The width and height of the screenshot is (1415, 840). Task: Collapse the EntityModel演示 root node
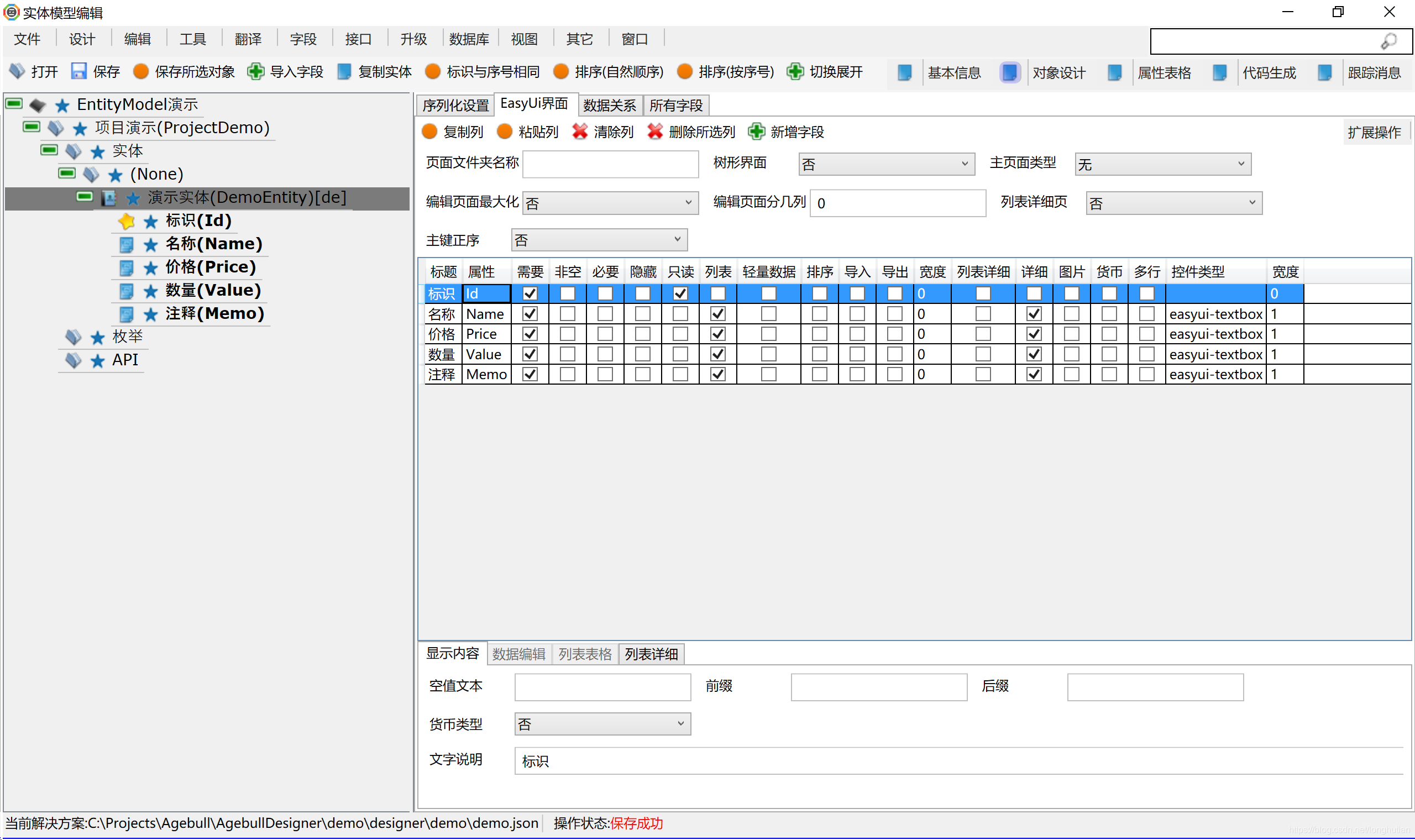click(14, 103)
